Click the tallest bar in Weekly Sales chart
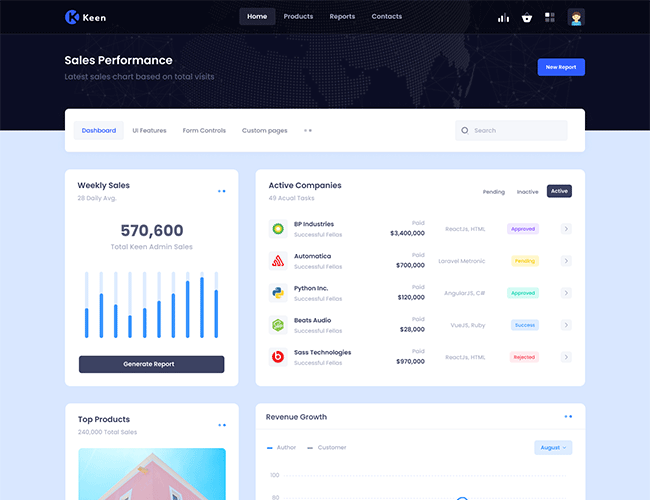 (201, 307)
